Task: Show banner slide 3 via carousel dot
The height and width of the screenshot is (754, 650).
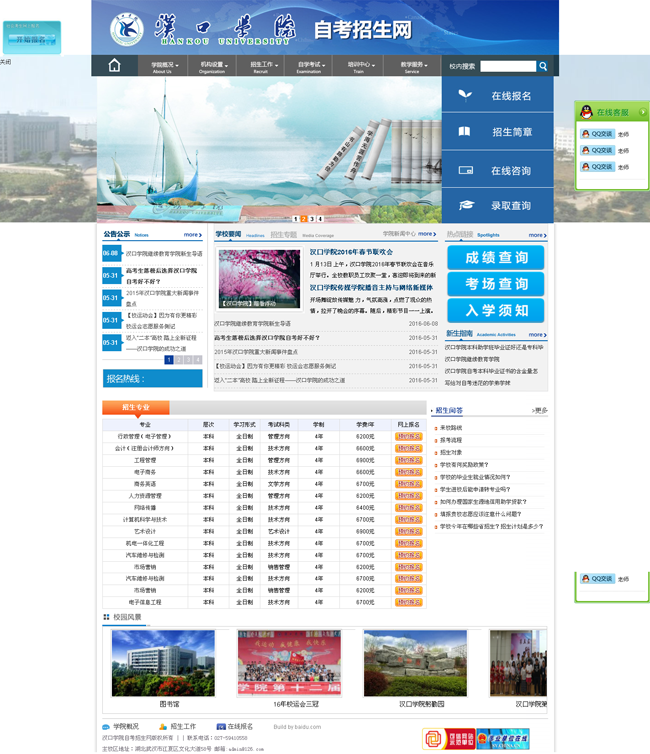Action: 312,219
